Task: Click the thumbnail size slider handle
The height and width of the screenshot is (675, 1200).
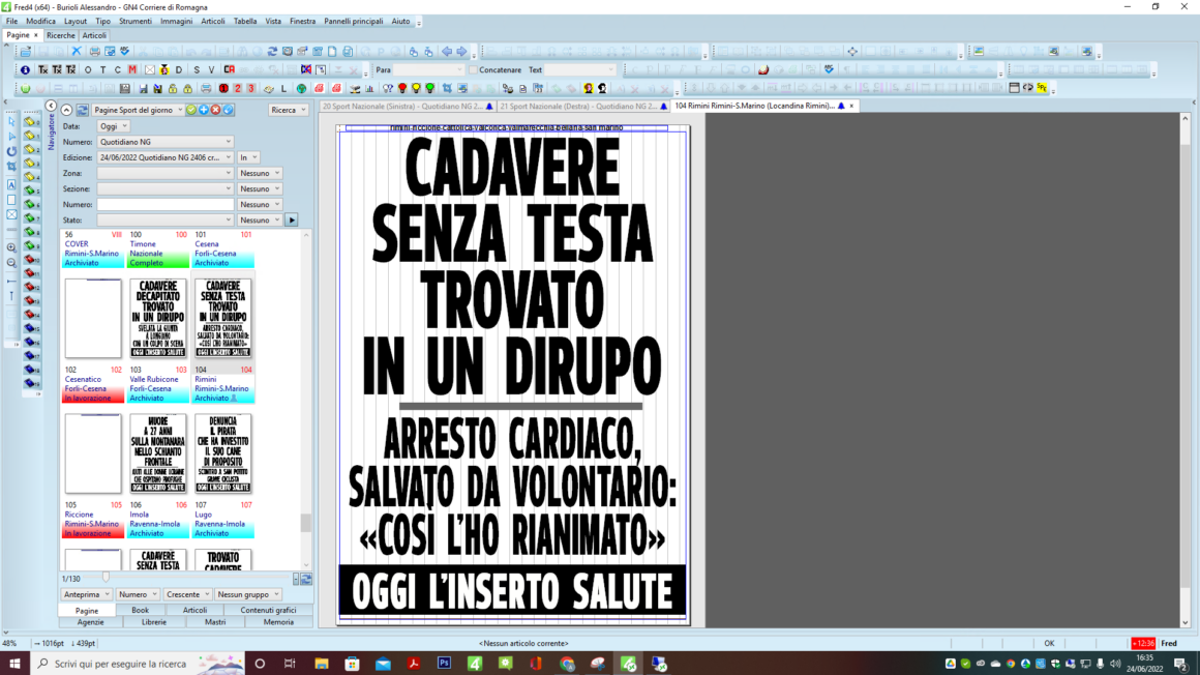Action: pos(106,577)
